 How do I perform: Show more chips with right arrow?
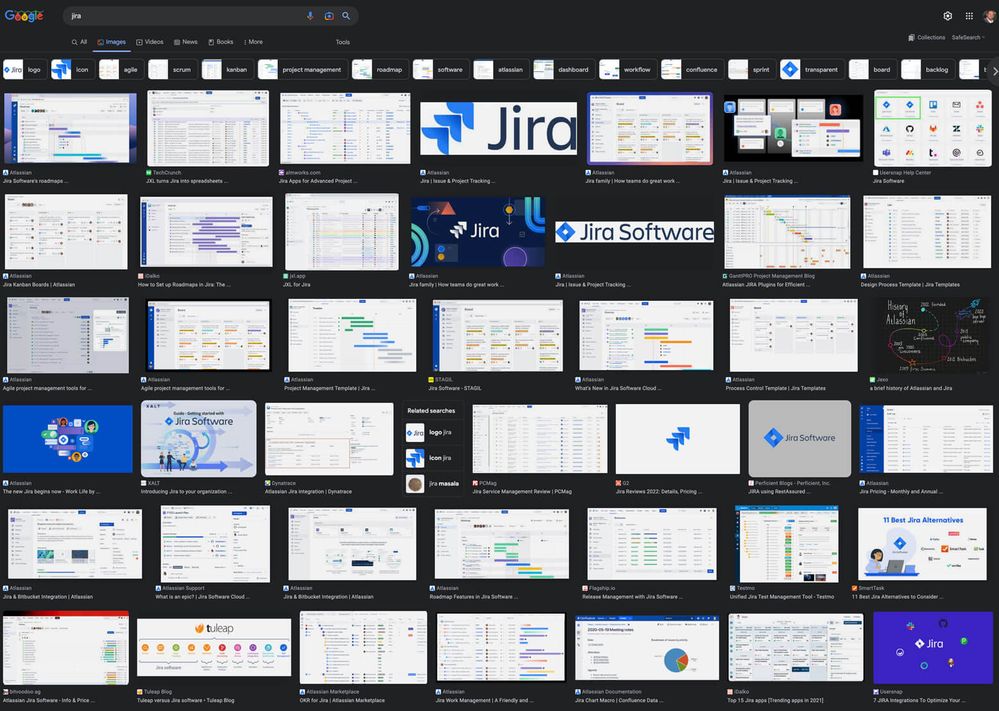pos(994,71)
